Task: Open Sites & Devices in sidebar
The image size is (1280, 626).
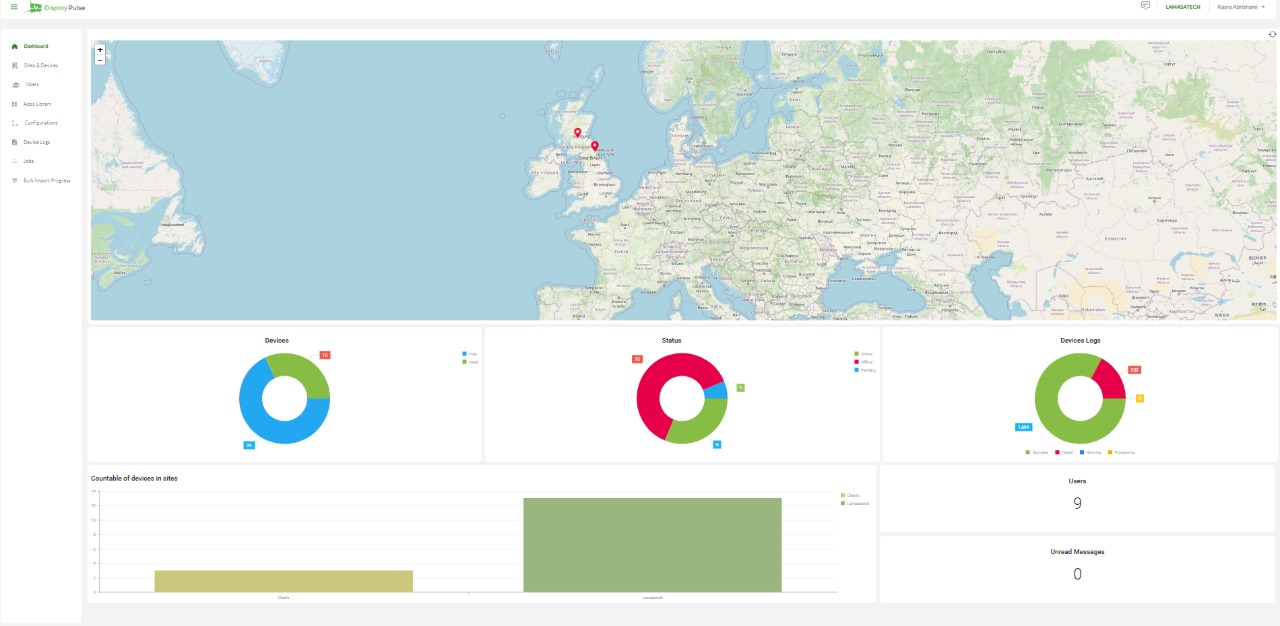Action: coord(40,65)
